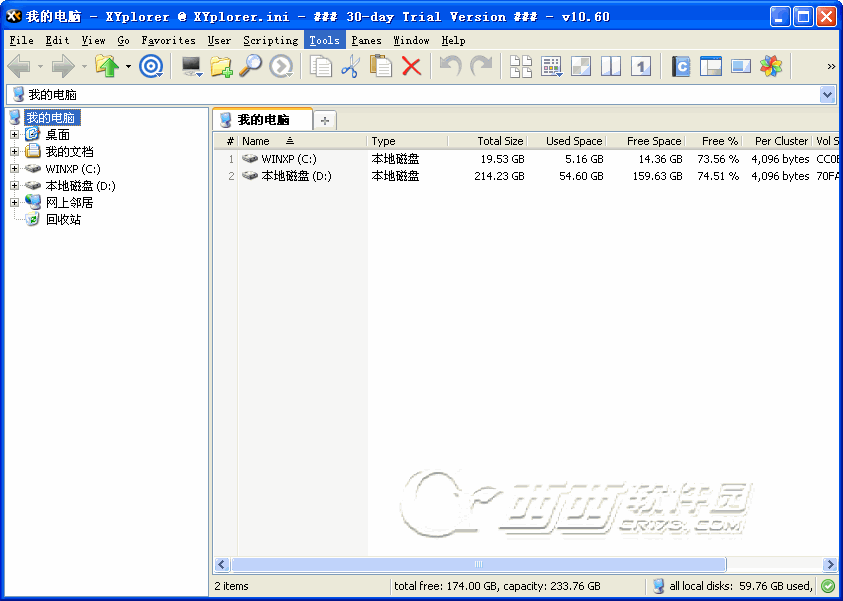Open the Panes menu
Screen dimensions: 843x601
tap(366, 40)
